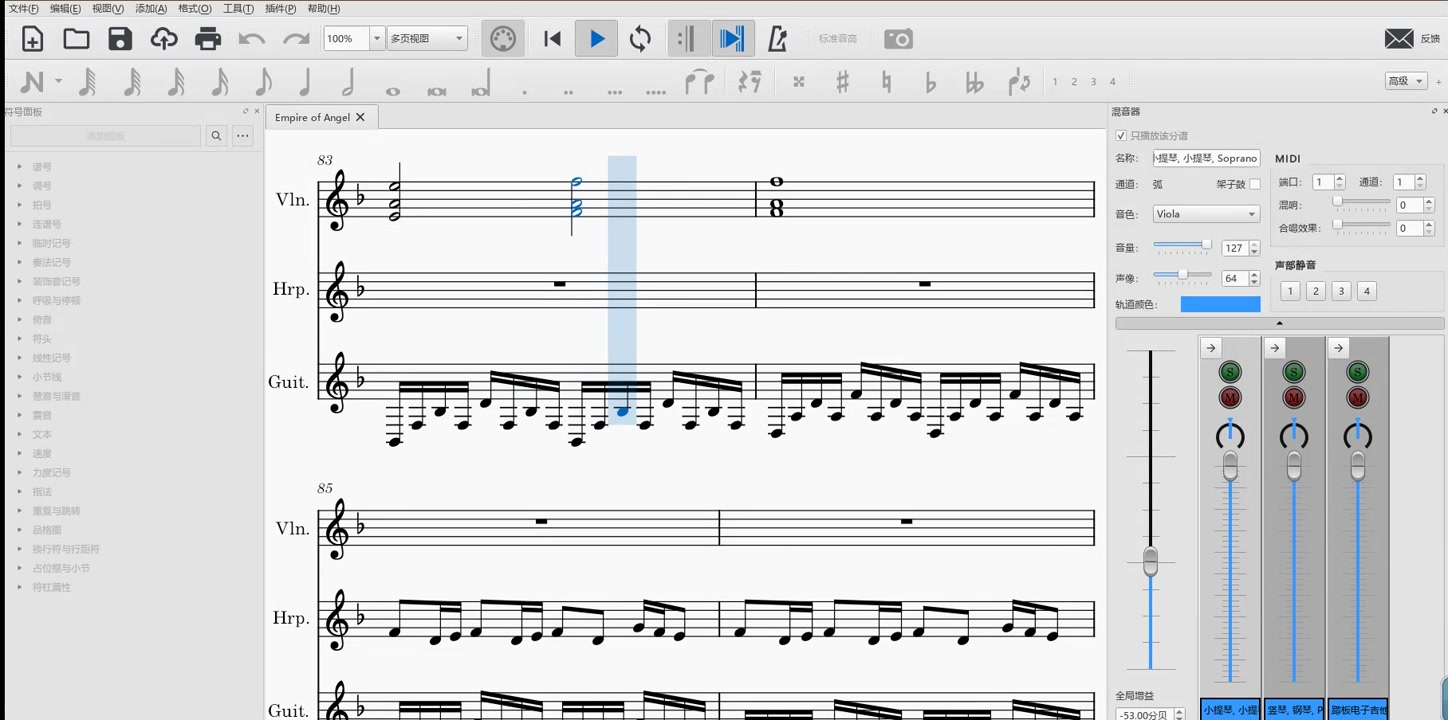Open the 多页视图 view mode dropdown

coord(427,39)
